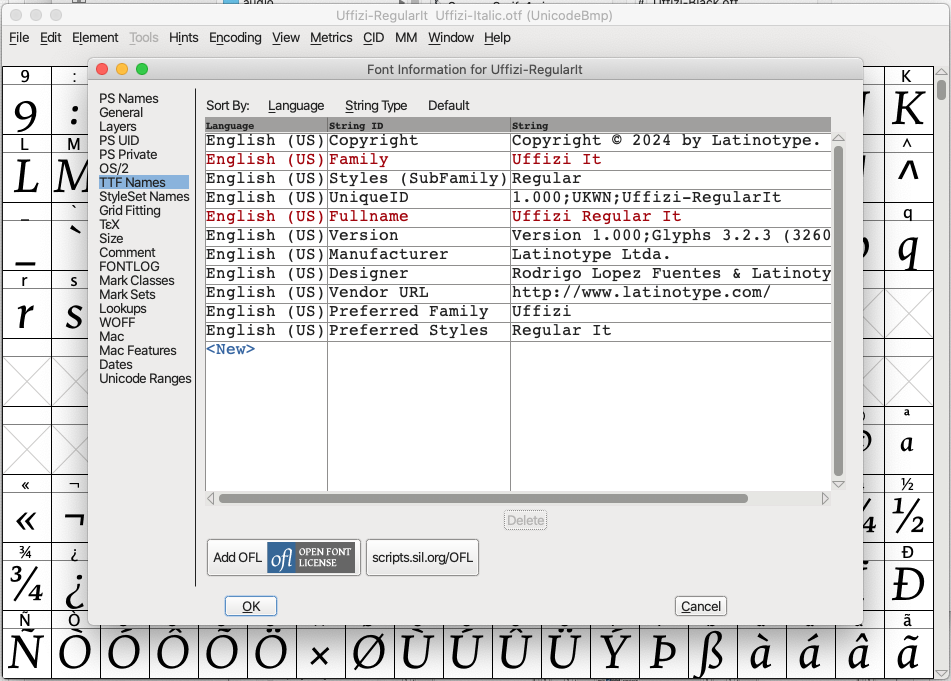Cancel the Font Information dialog
This screenshot has height=681, width=951.
click(x=701, y=606)
